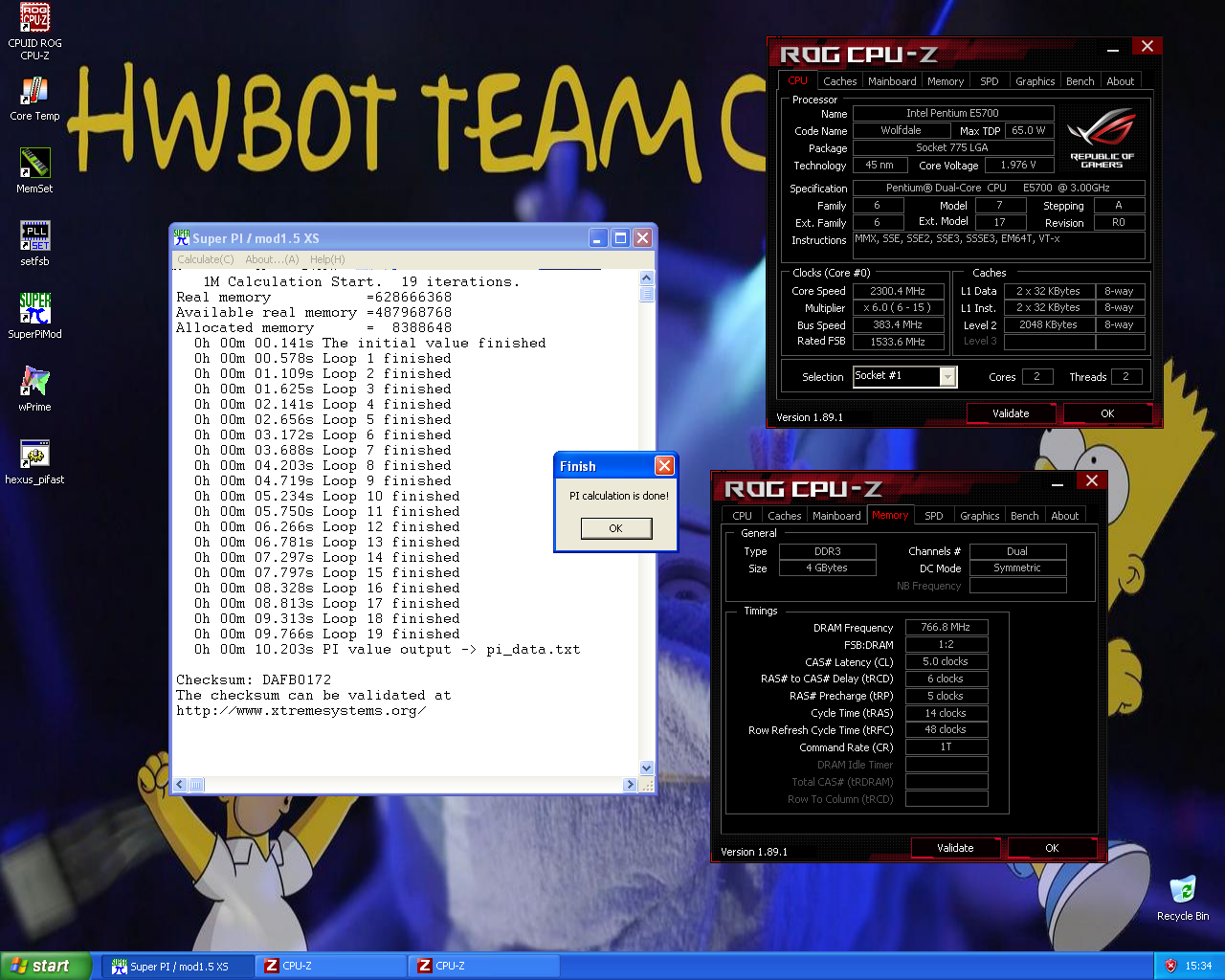Click Super PI horizontal scrollbar left arrow
Screen dimensions: 1225x980
coord(180,785)
